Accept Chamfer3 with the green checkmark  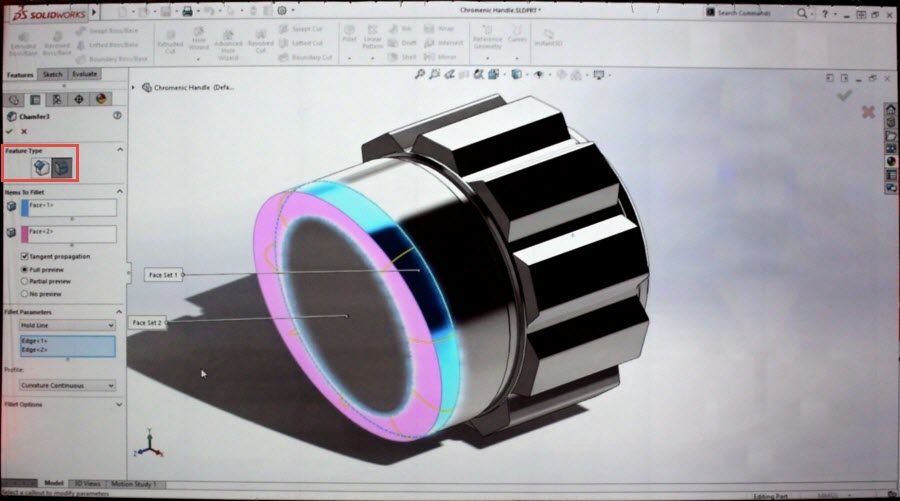pos(9,131)
